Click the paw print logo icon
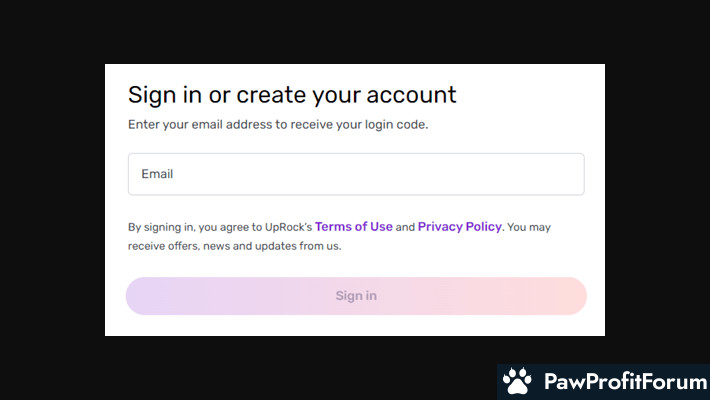The width and height of the screenshot is (710, 400). [517, 382]
